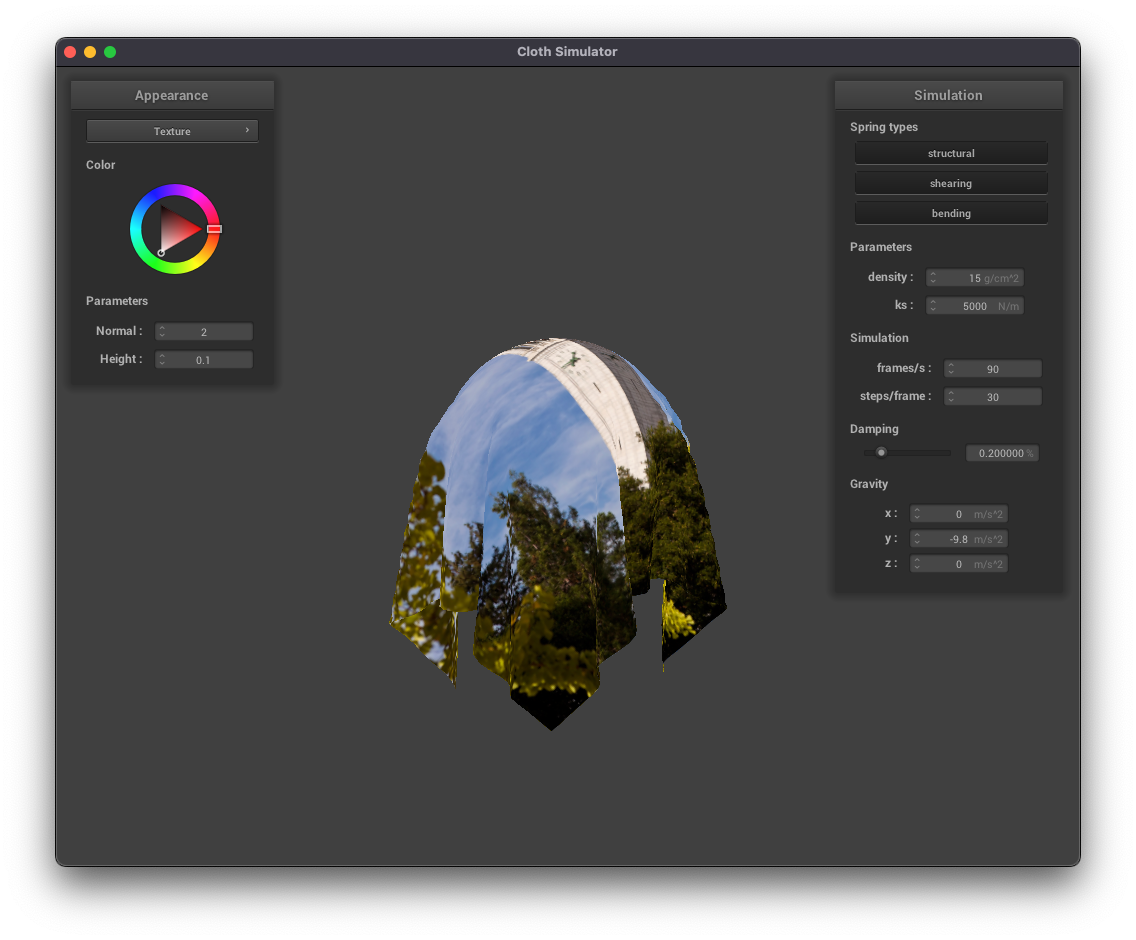
Task: Click the frames/s value field
Action: point(993,369)
